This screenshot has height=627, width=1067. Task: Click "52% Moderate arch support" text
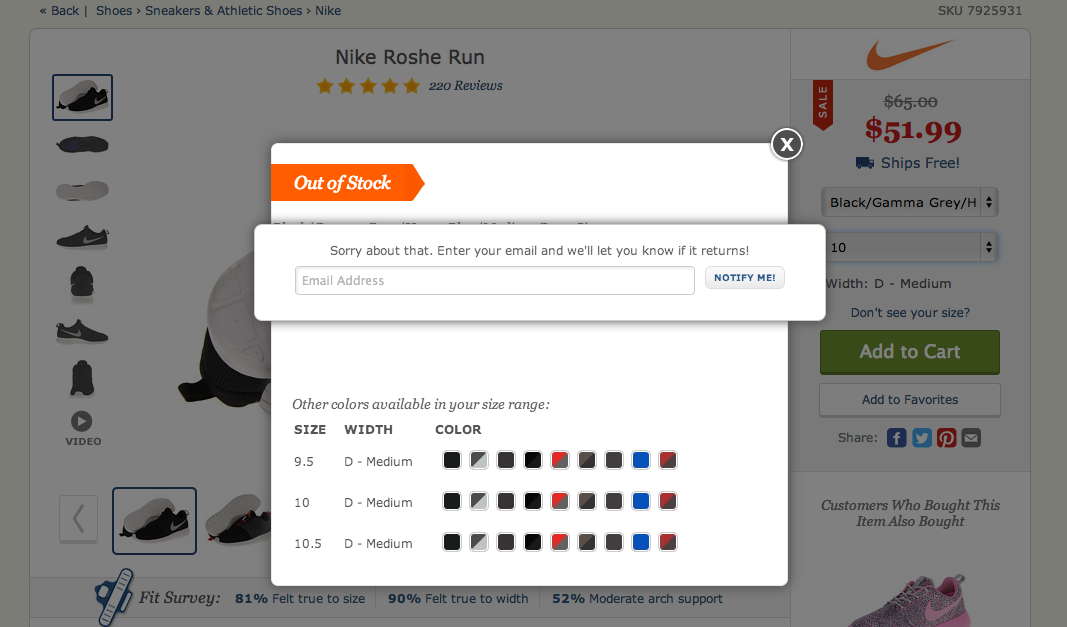tap(638, 598)
